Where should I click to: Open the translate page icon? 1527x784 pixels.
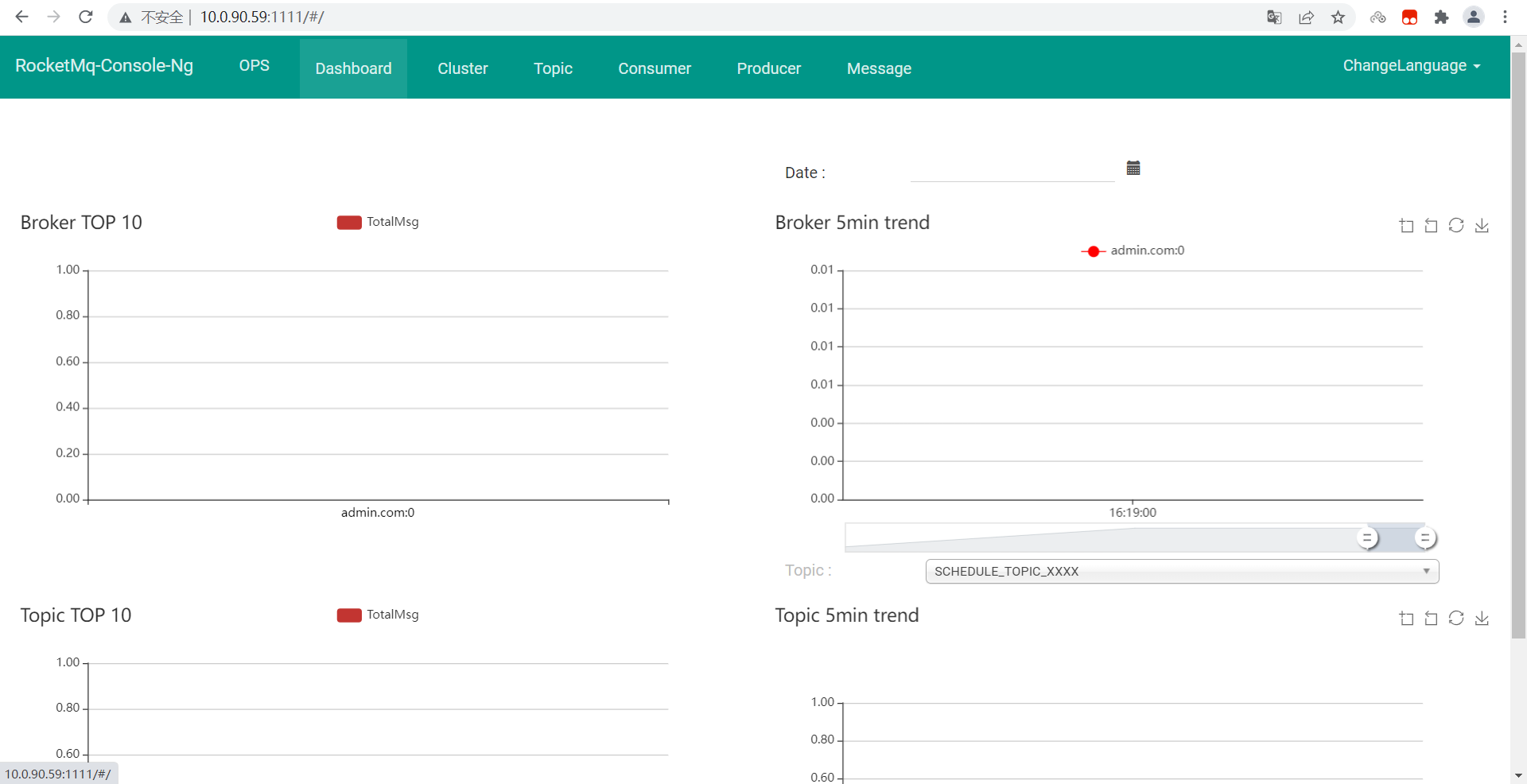pyautogui.click(x=1274, y=17)
